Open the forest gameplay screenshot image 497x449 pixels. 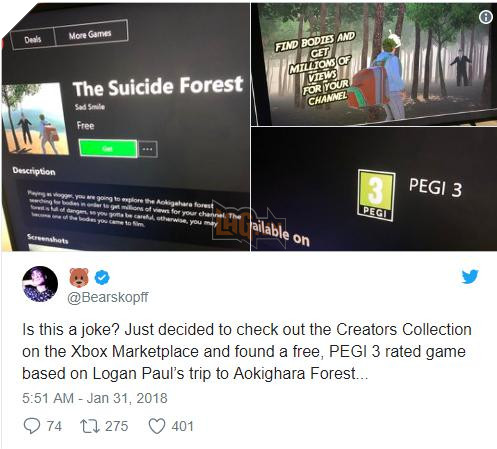(x=373, y=64)
